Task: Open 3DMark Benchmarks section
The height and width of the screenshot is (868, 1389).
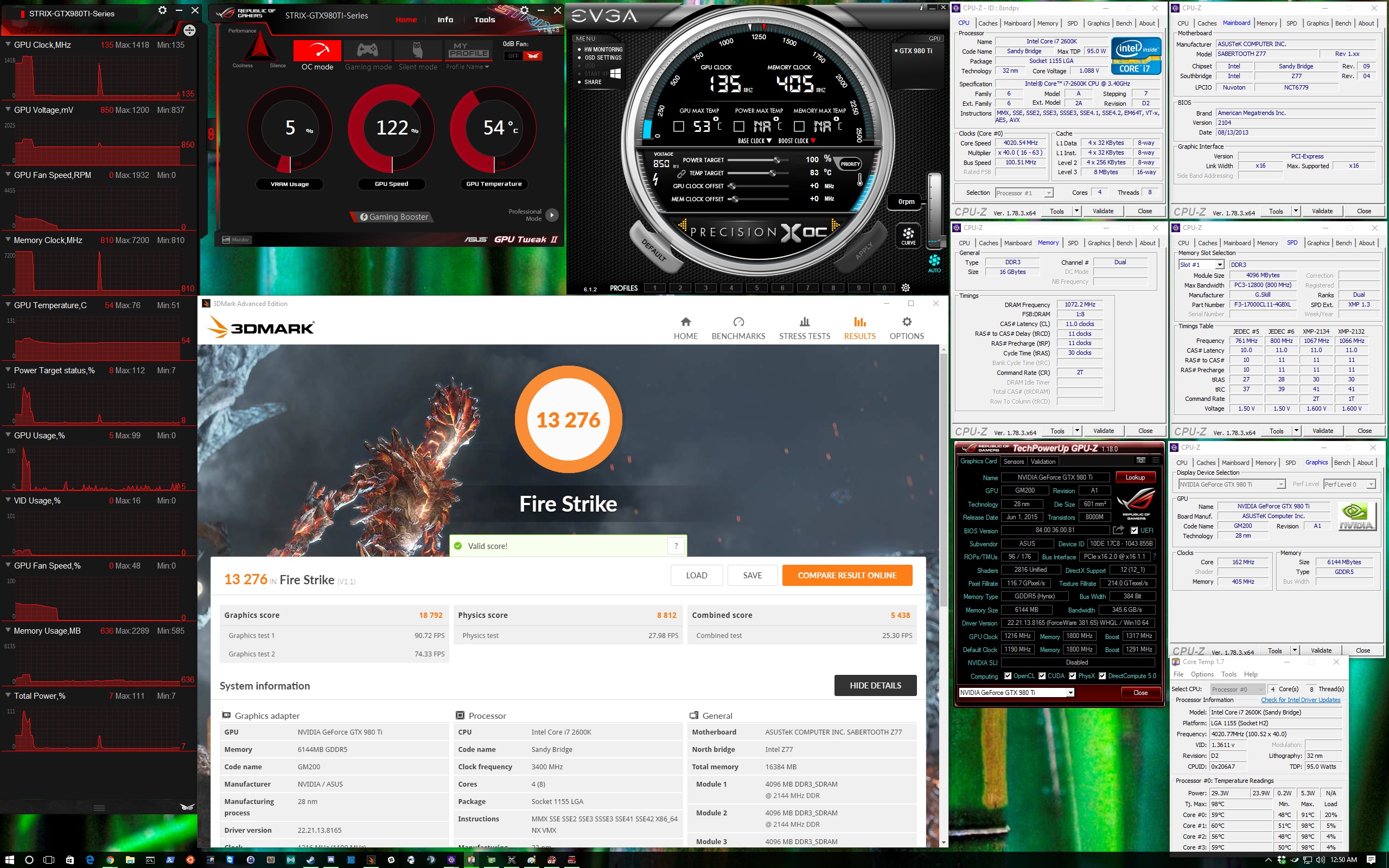Action: (x=738, y=328)
